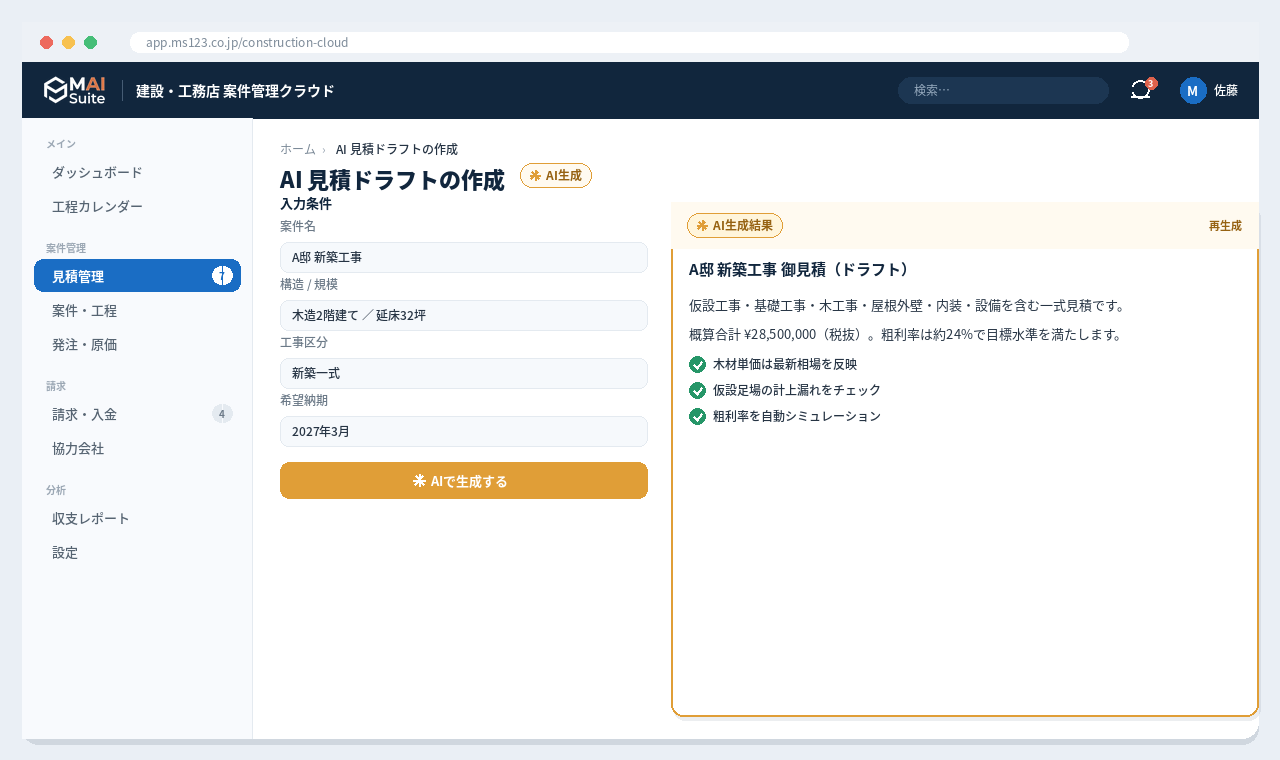Click 建設・工務店 案件管理クラウド header title

235,90
